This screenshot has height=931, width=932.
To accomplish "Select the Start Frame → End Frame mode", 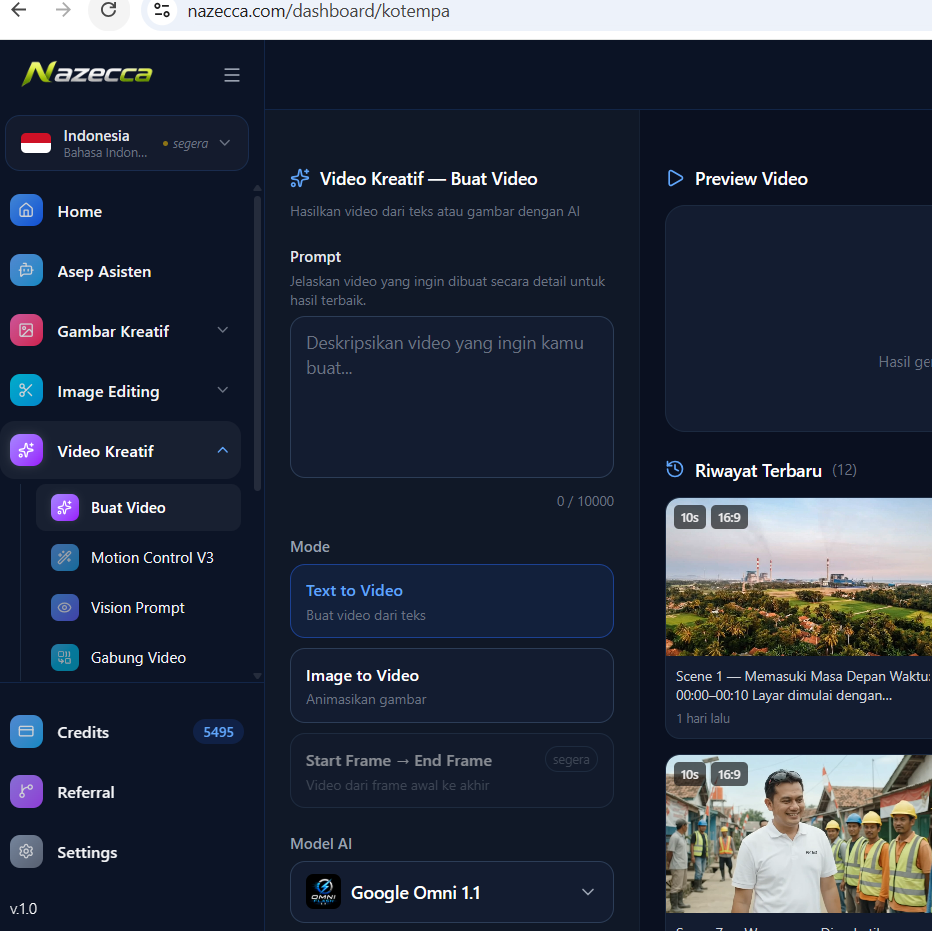I will click(x=452, y=770).
